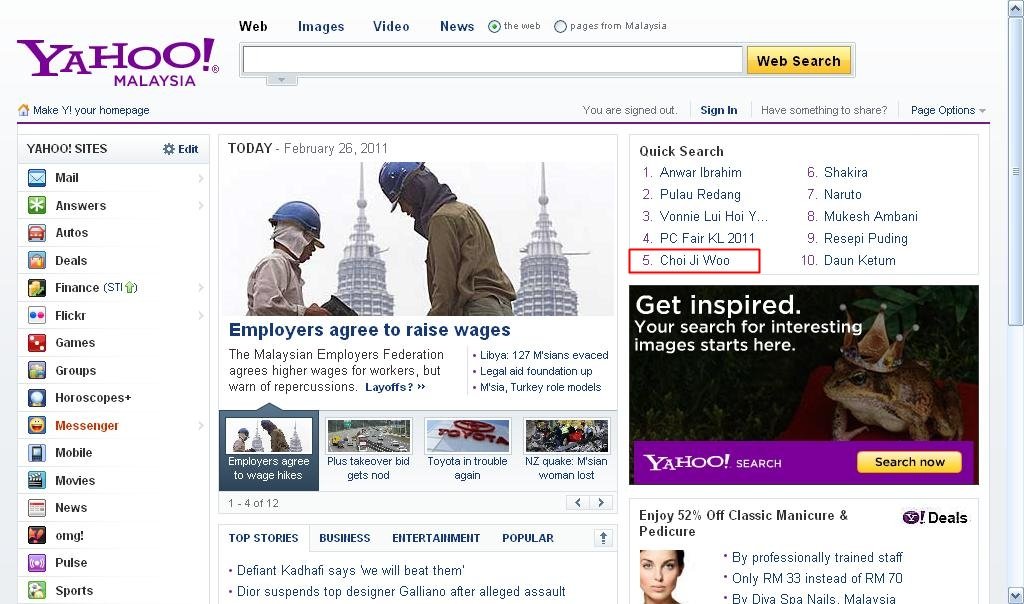Expand the Messenger row chevron
The height and width of the screenshot is (604, 1024).
tap(200, 426)
